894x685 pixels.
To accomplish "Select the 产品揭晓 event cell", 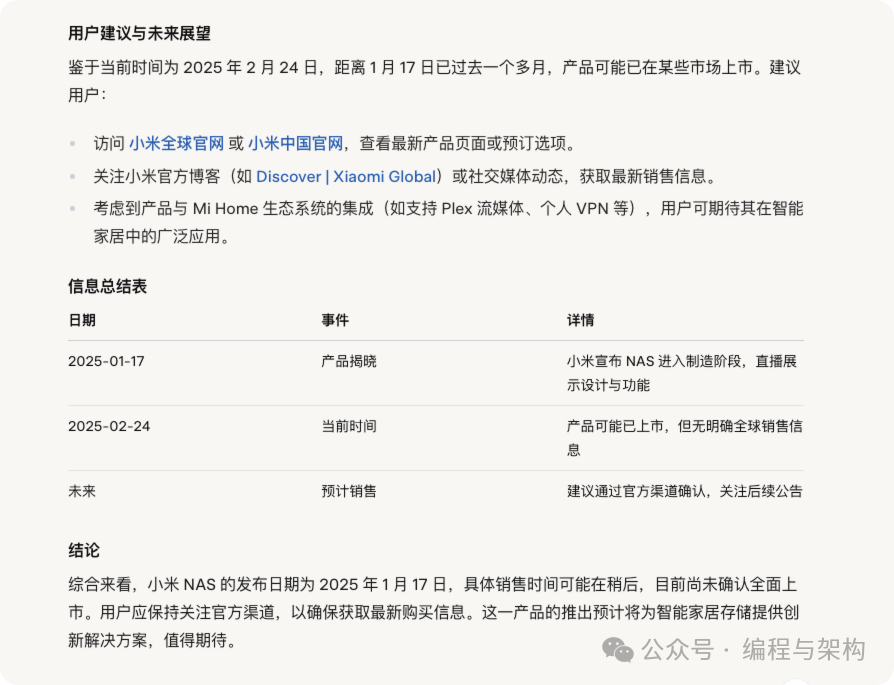I will coord(349,361).
